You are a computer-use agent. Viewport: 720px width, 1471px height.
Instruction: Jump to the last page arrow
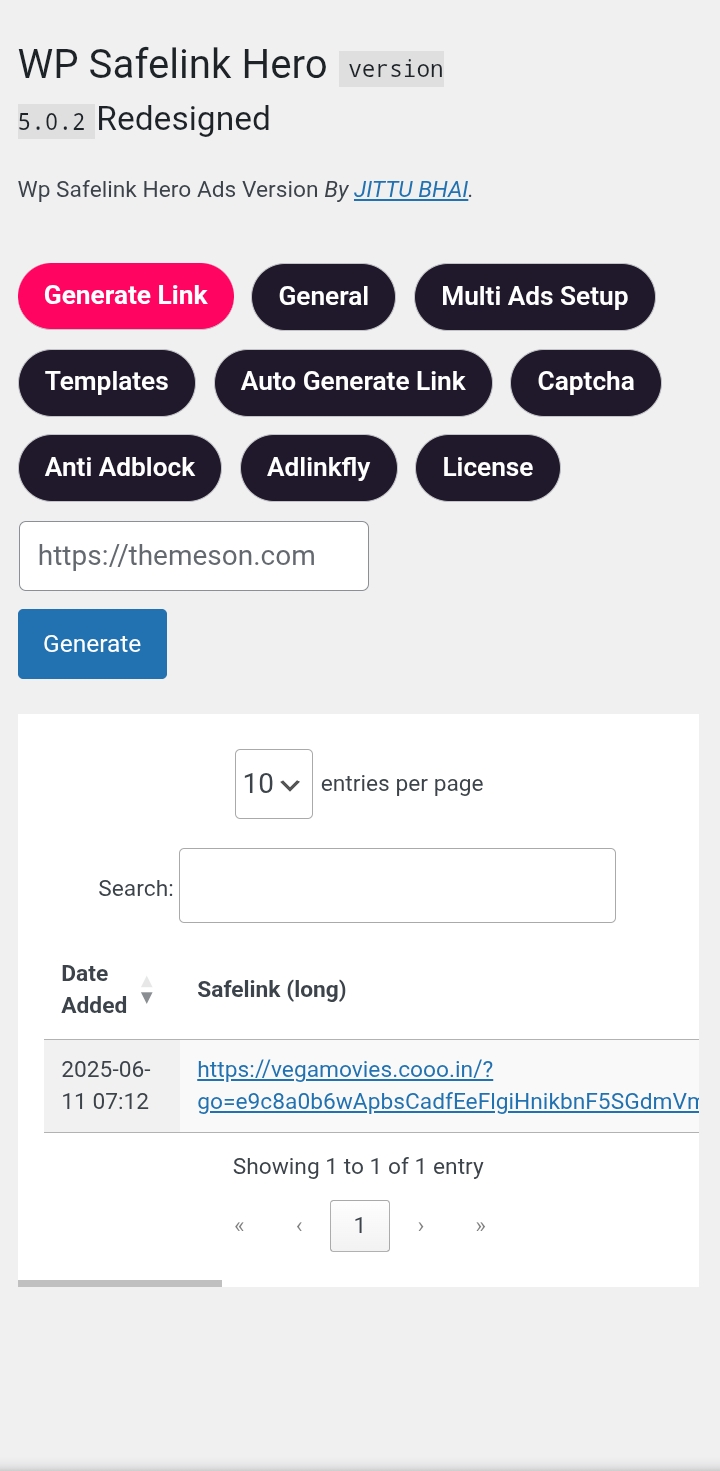(x=481, y=1227)
